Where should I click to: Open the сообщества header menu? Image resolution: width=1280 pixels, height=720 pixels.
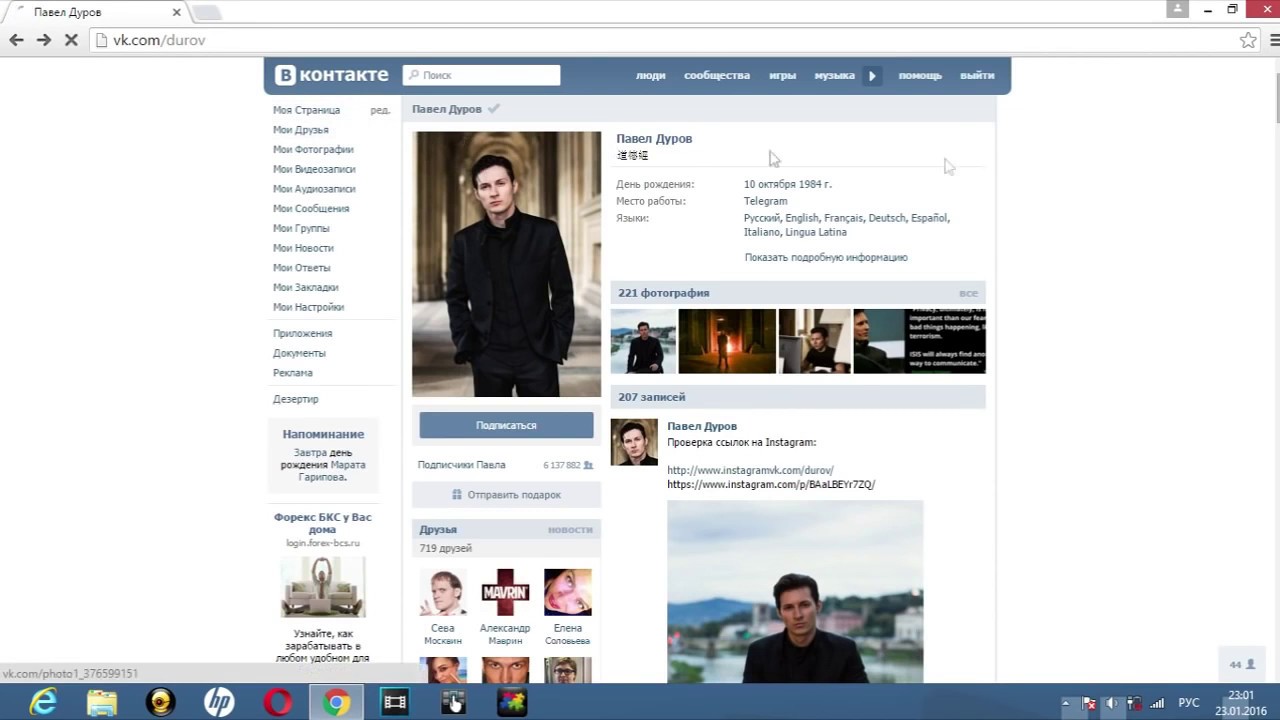[x=717, y=75]
